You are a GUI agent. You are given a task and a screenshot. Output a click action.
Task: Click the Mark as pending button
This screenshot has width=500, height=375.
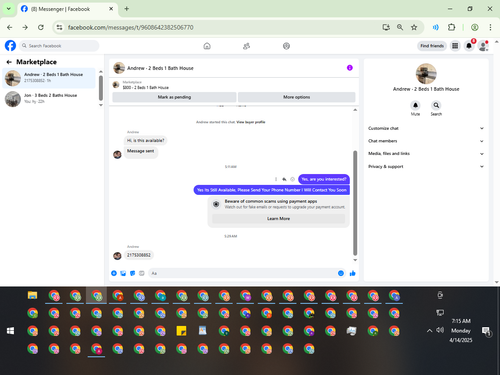(x=174, y=97)
